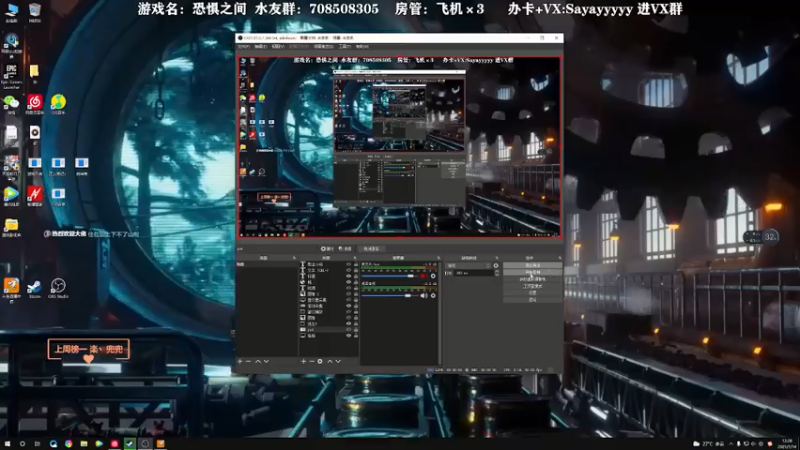Image resolution: width=800 pixels, height=450 pixels.
Task: Open Steam desktop shortcut
Action: 35,288
